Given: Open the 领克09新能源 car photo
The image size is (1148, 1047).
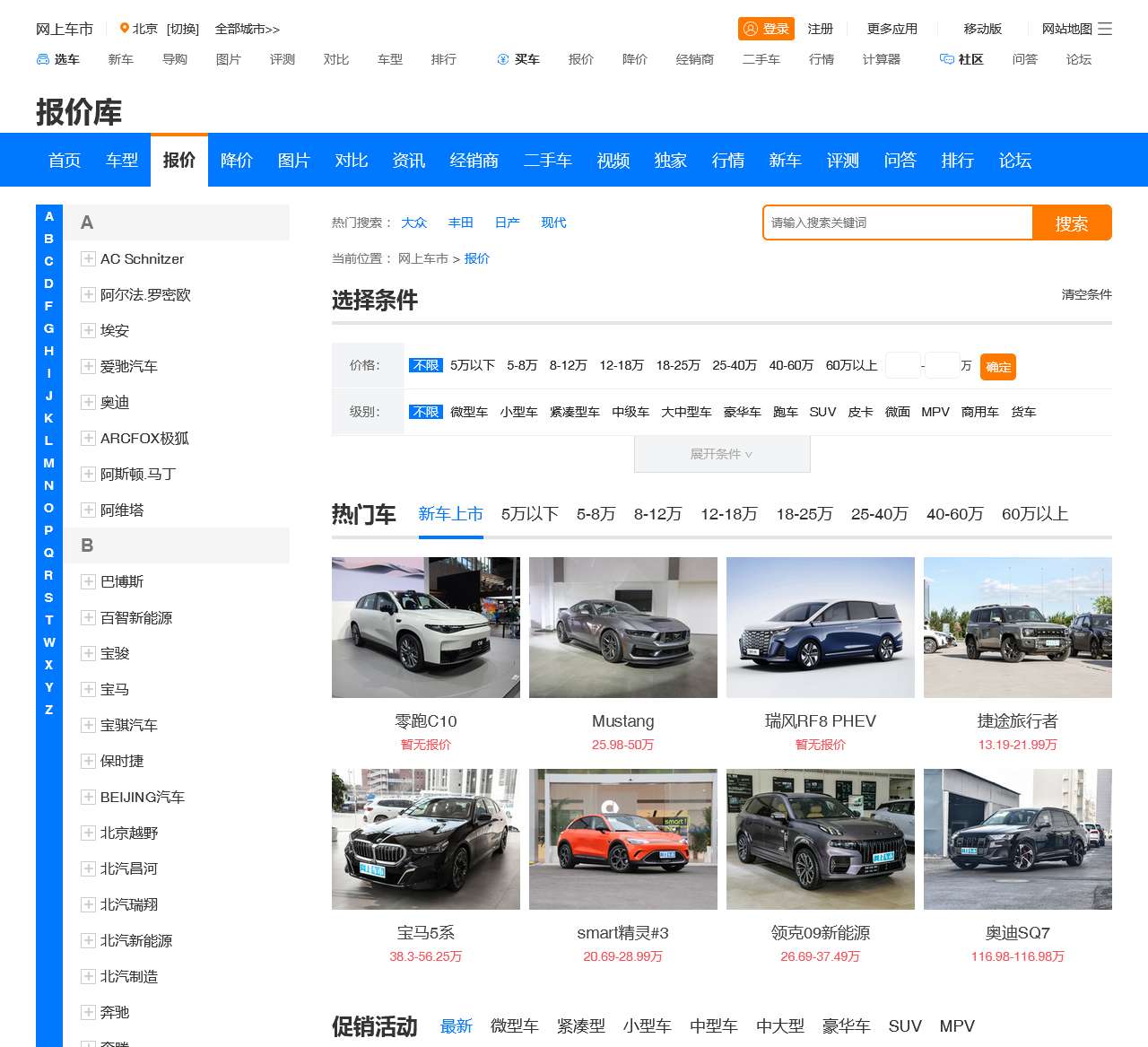Looking at the screenshot, I should pyautogui.click(x=821, y=839).
